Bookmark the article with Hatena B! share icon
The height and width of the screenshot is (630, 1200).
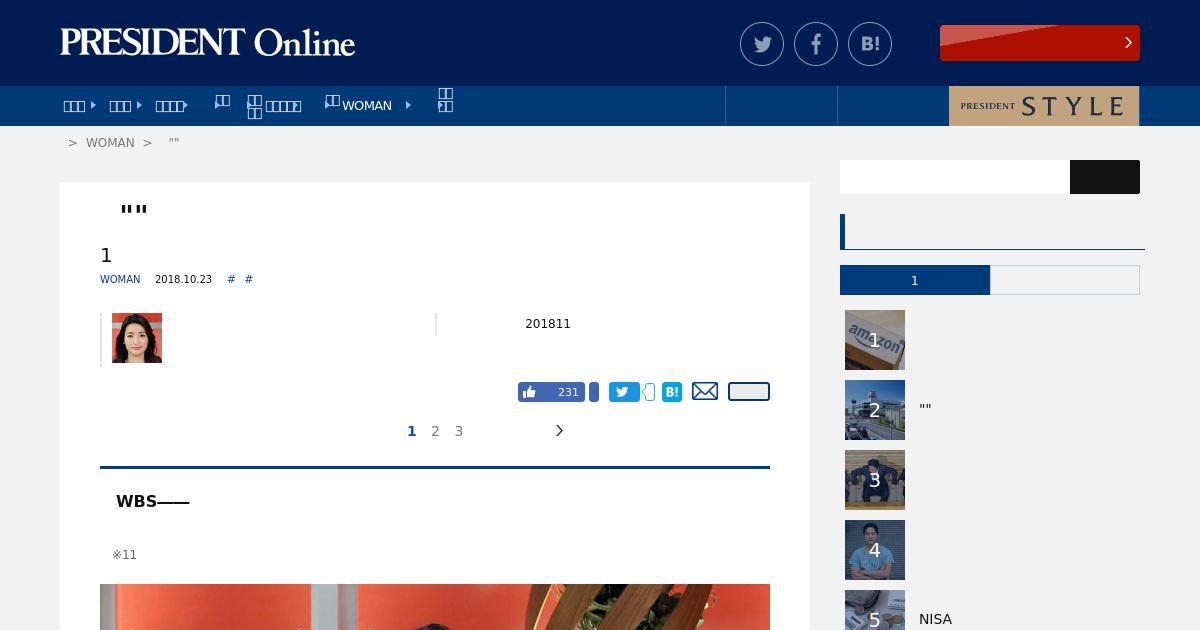(x=672, y=392)
